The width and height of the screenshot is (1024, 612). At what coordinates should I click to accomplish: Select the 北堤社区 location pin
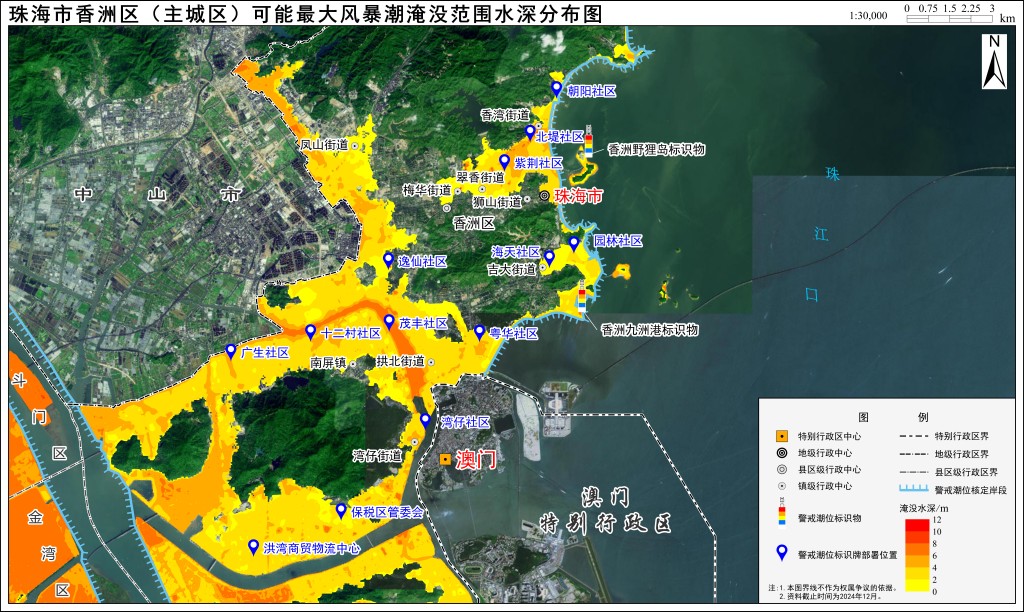pos(530,133)
